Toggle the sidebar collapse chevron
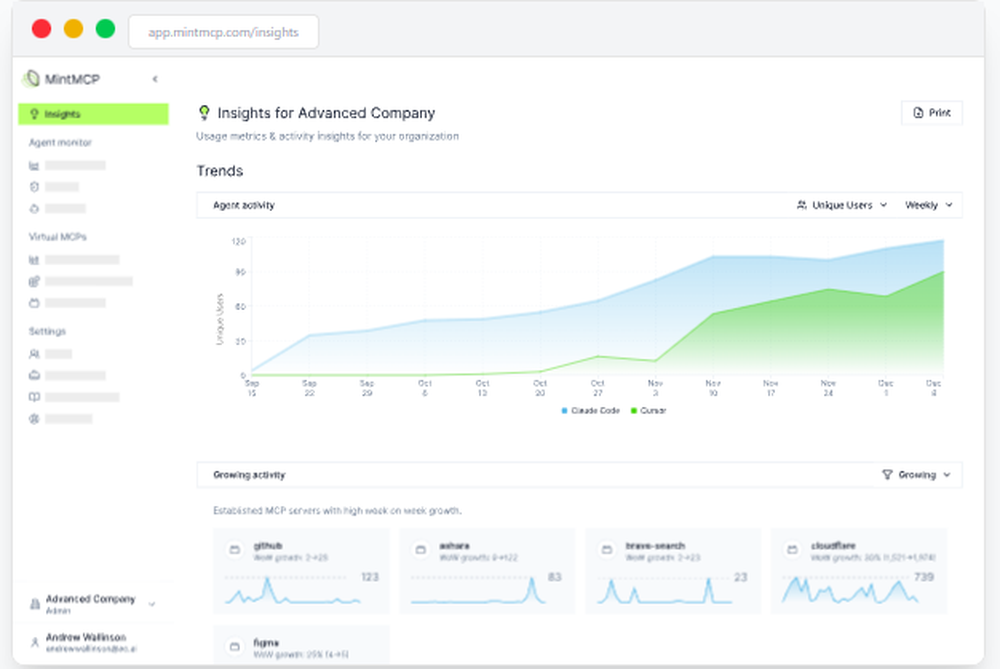The width and height of the screenshot is (1000, 669). click(155, 79)
